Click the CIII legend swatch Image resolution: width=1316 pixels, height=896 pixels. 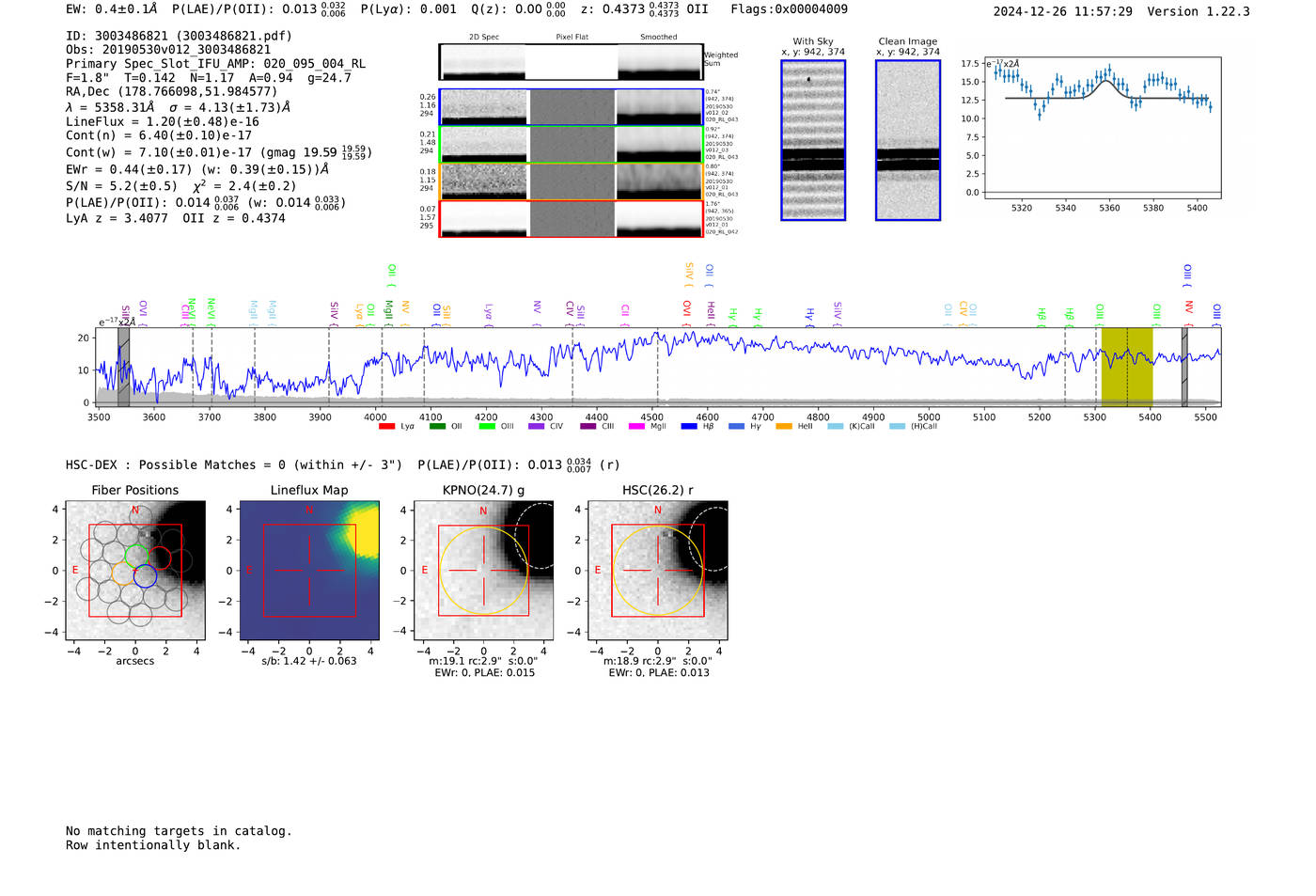point(588,427)
